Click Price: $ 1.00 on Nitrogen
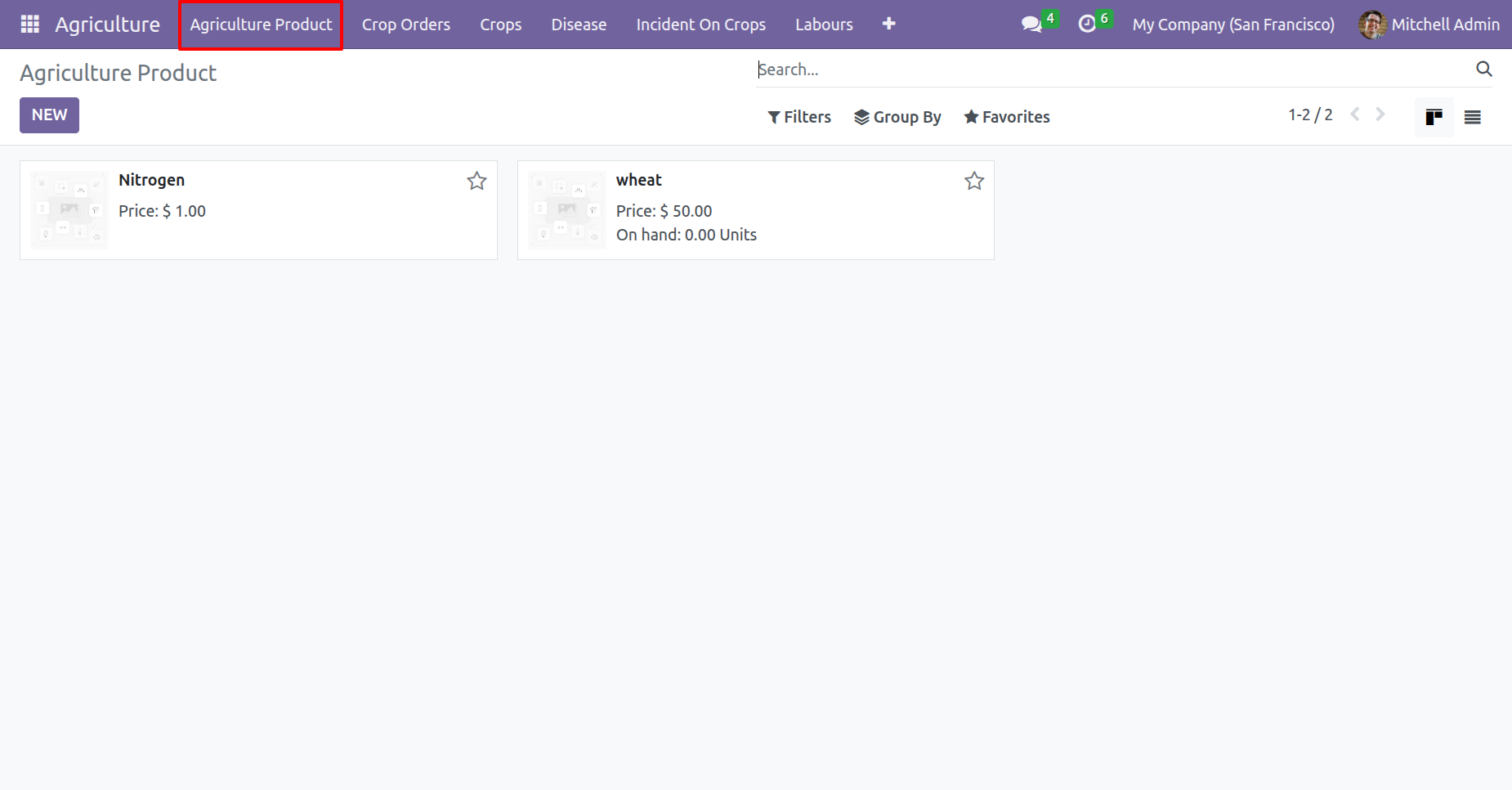1512x790 pixels. 162,211
